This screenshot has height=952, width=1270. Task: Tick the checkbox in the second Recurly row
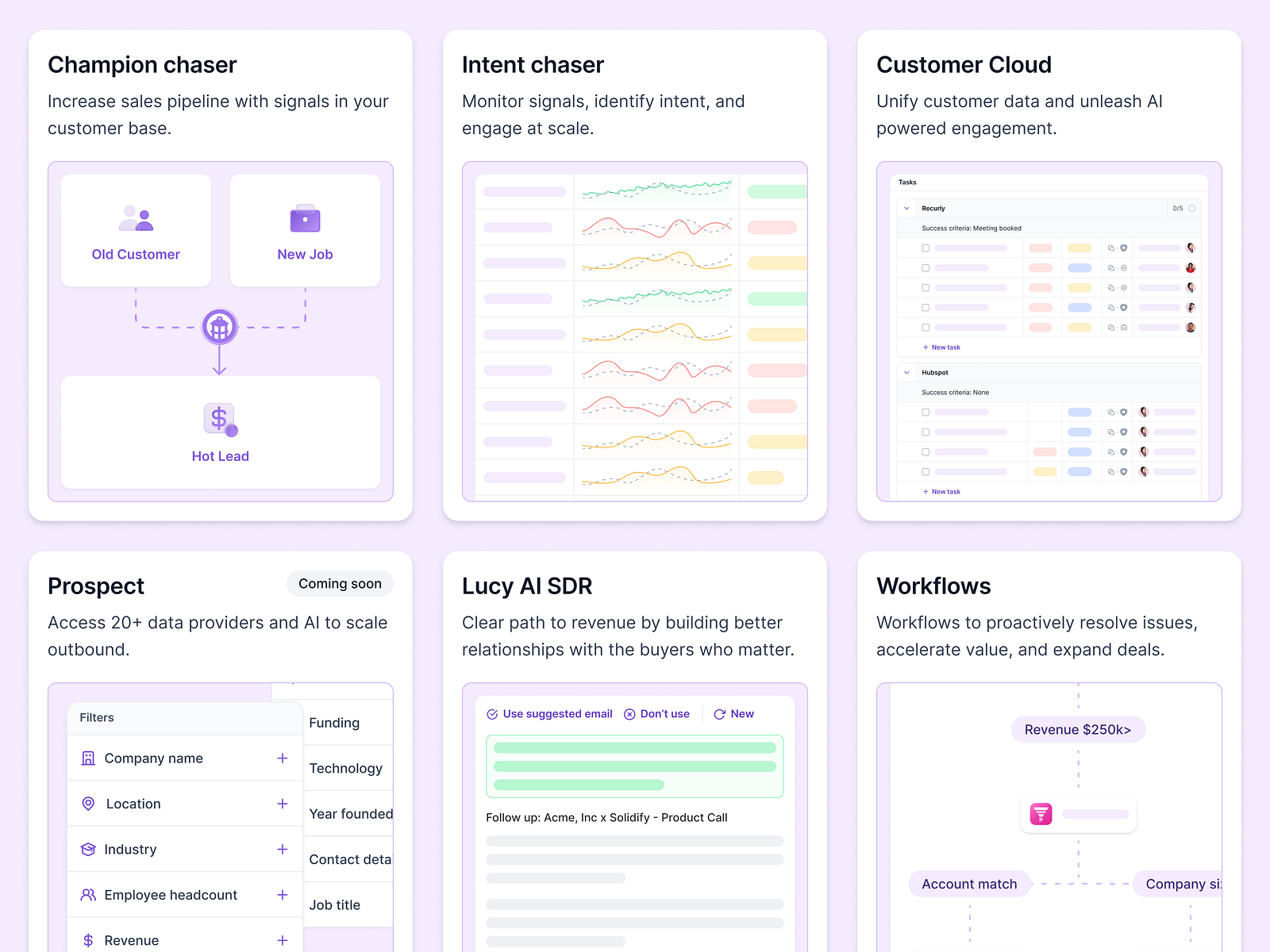(925, 267)
